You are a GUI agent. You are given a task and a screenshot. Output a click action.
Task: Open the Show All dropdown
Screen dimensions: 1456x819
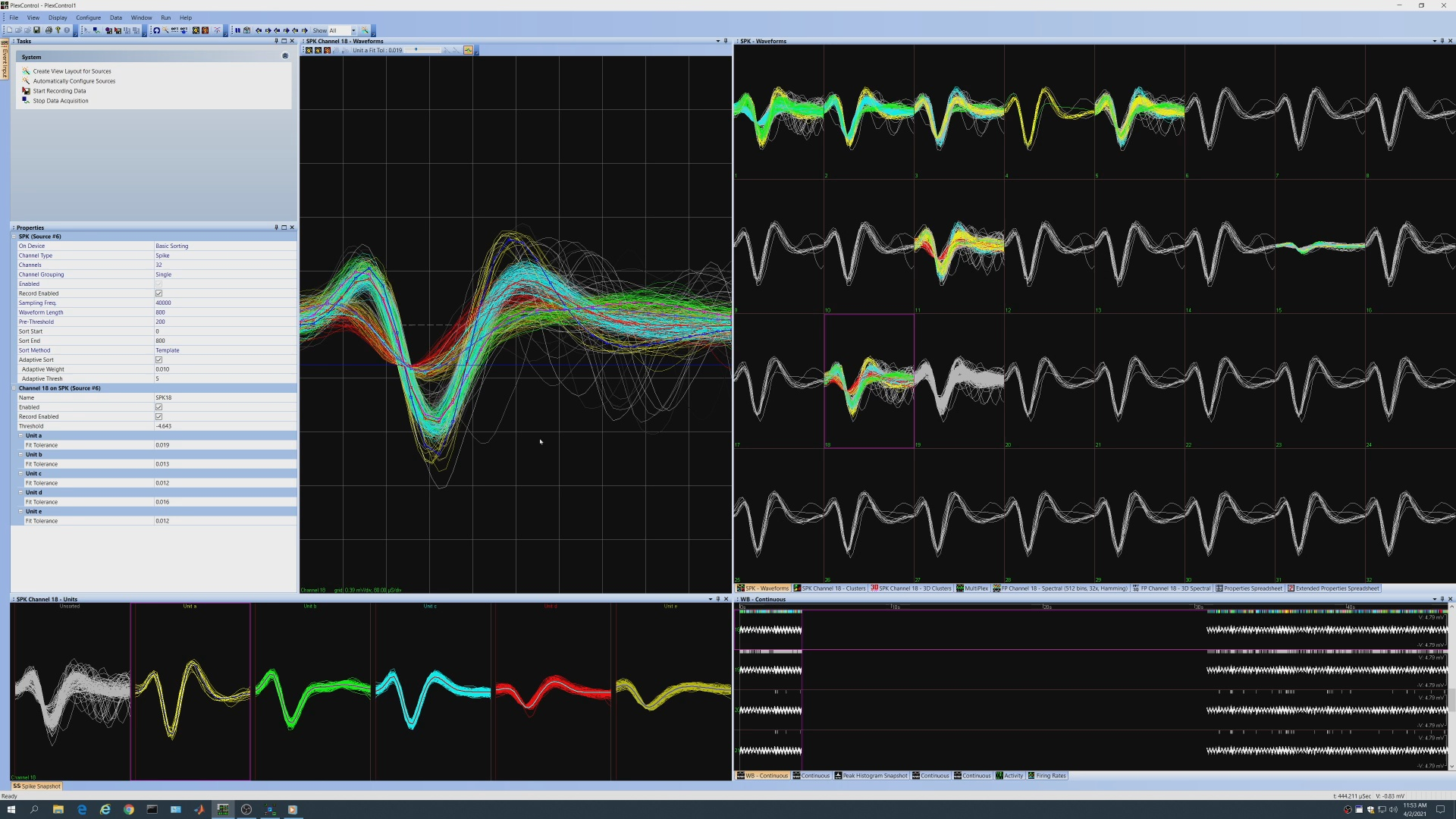coord(353,30)
